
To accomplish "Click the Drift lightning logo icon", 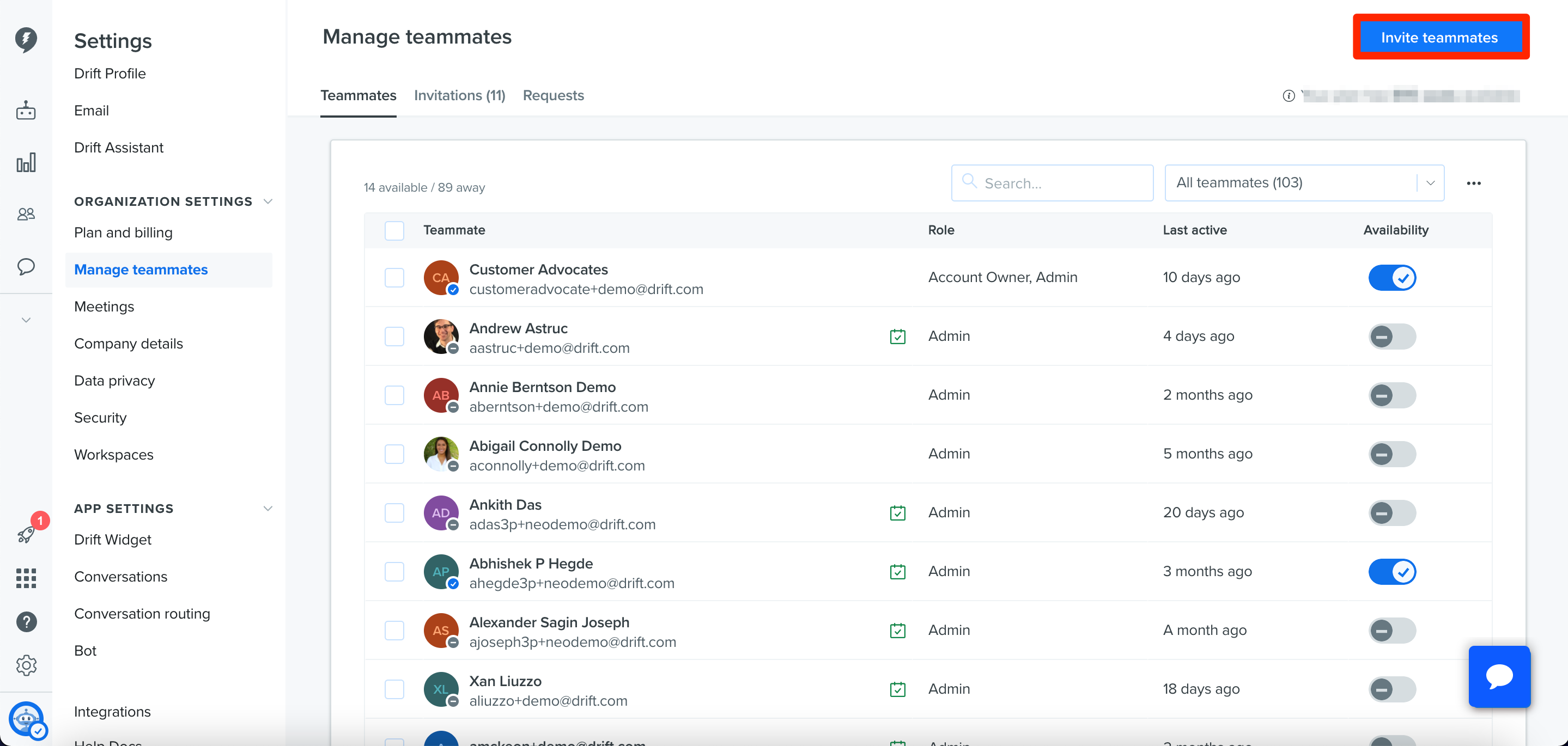I will coord(26,39).
